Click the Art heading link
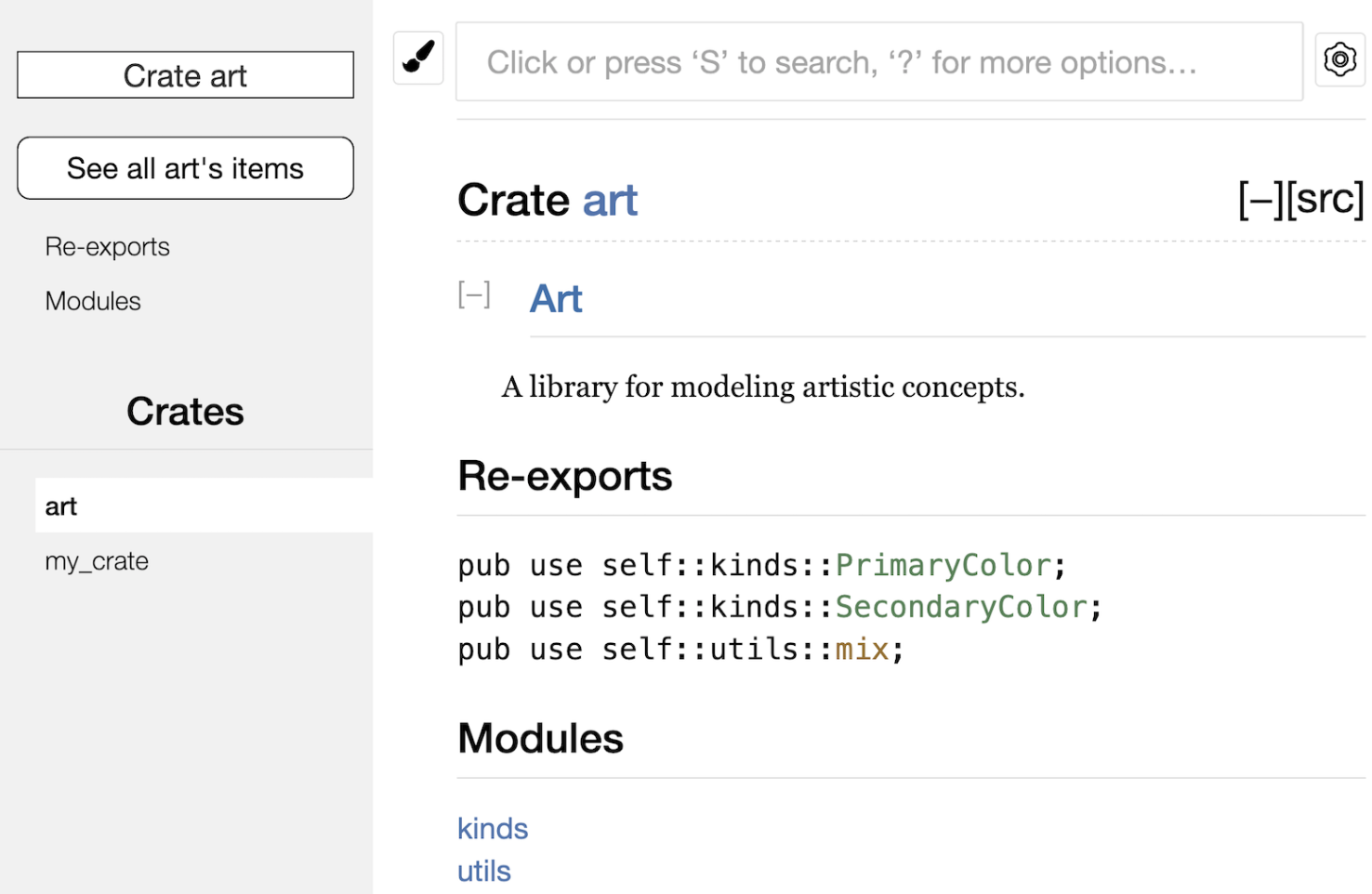 pyautogui.click(x=556, y=299)
